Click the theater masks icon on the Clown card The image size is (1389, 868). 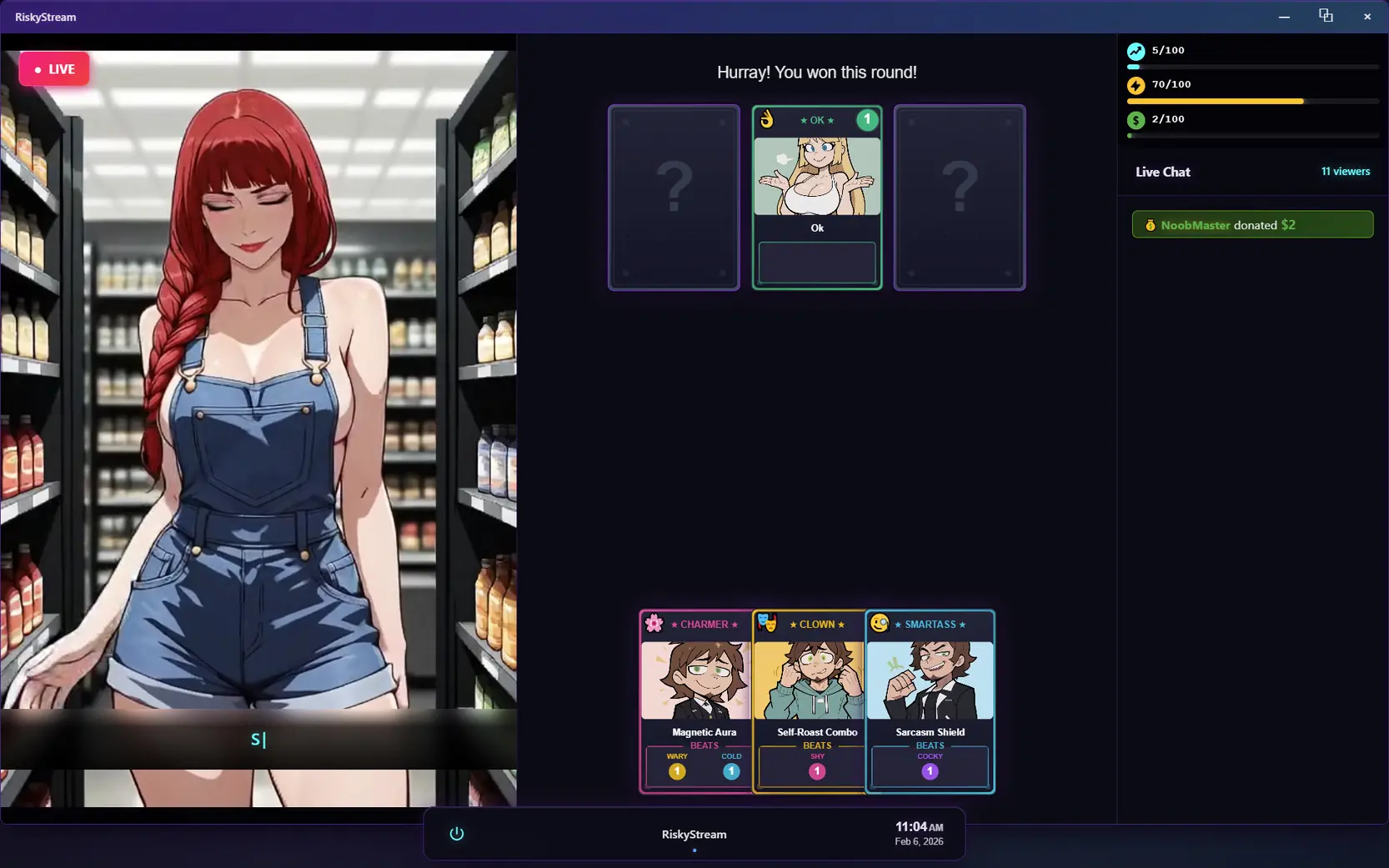[x=767, y=624]
